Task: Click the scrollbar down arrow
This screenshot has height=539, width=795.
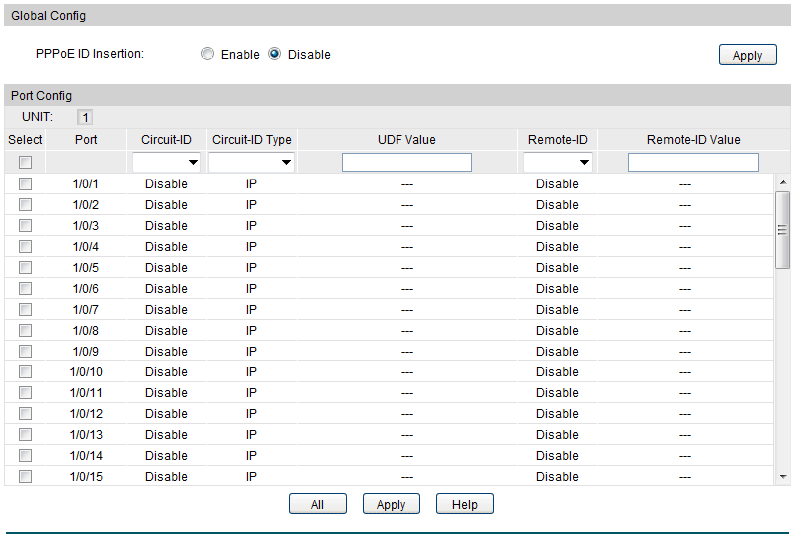Action: 783,477
